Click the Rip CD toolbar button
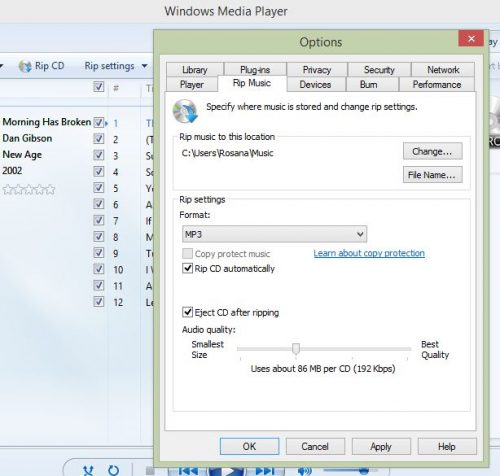This screenshot has width=500, height=476. click(42, 66)
